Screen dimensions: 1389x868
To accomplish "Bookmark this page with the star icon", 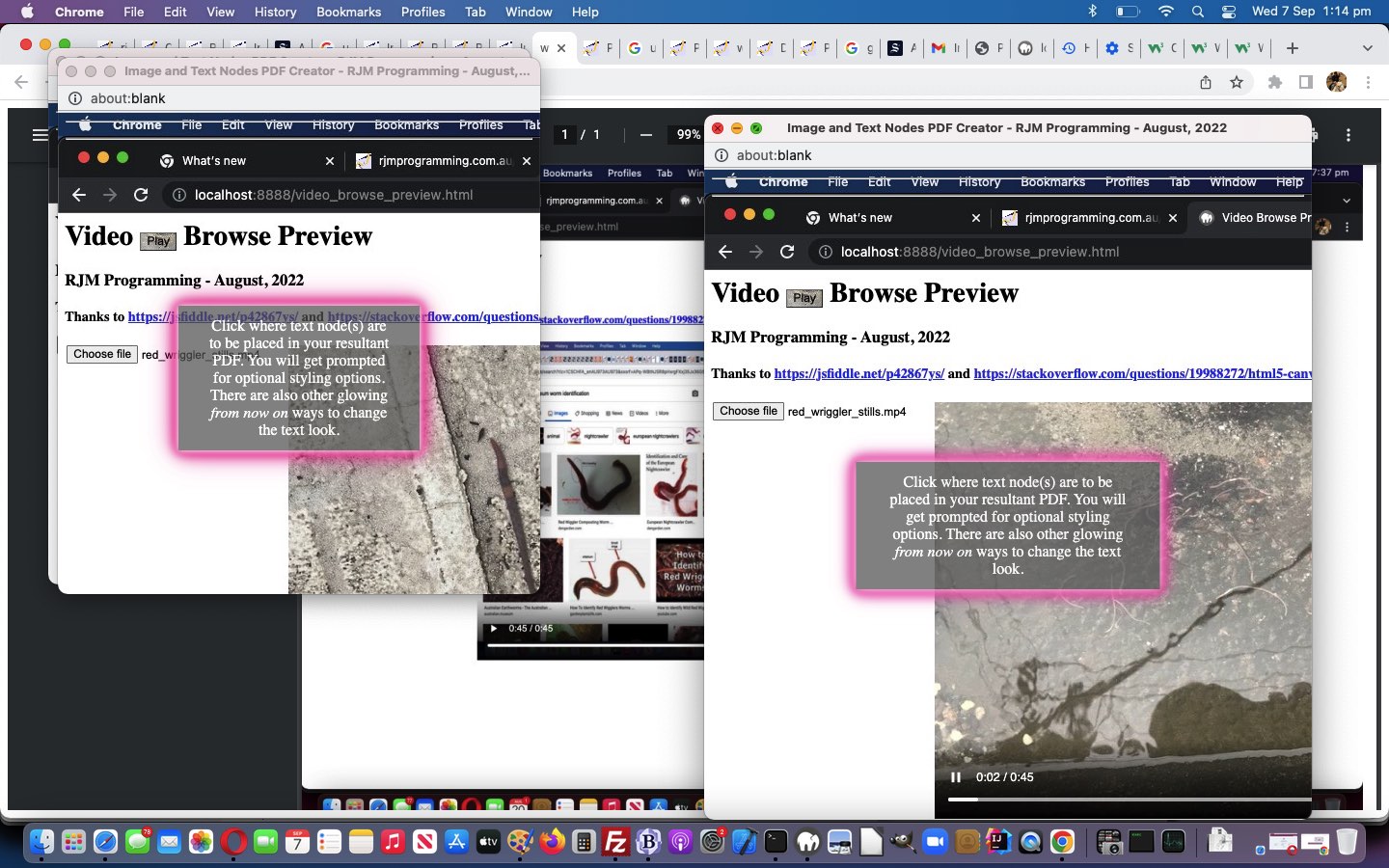I will coord(1237,83).
